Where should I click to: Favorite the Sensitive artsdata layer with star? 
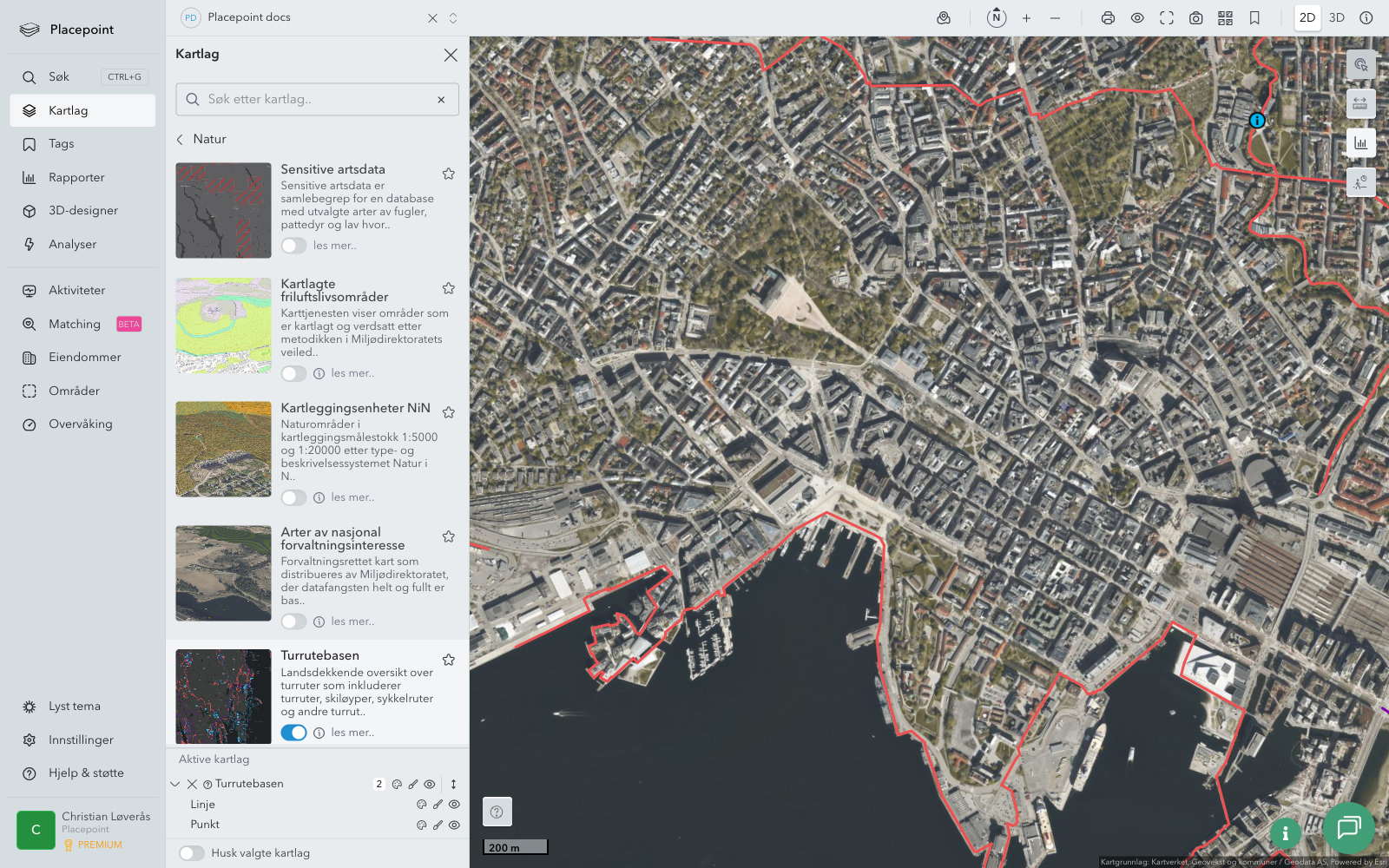(449, 174)
